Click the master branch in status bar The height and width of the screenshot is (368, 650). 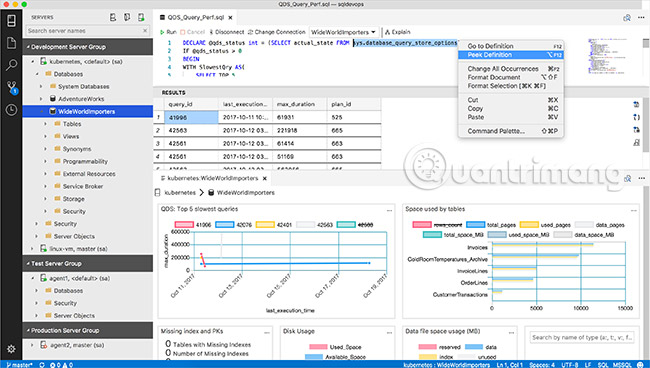pyautogui.click(x=19, y=365)
